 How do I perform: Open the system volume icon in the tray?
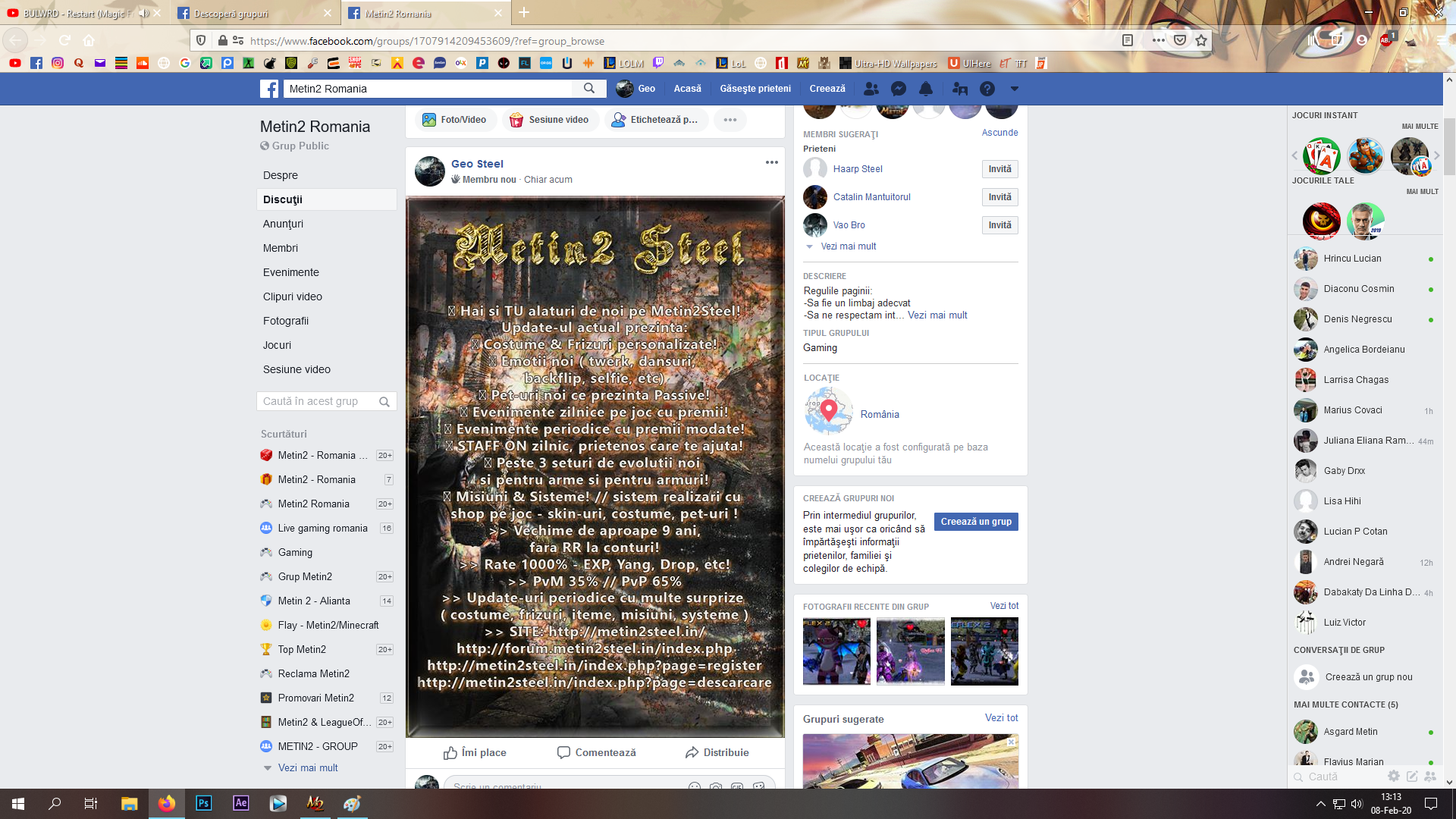click(x=1357, y=804)
